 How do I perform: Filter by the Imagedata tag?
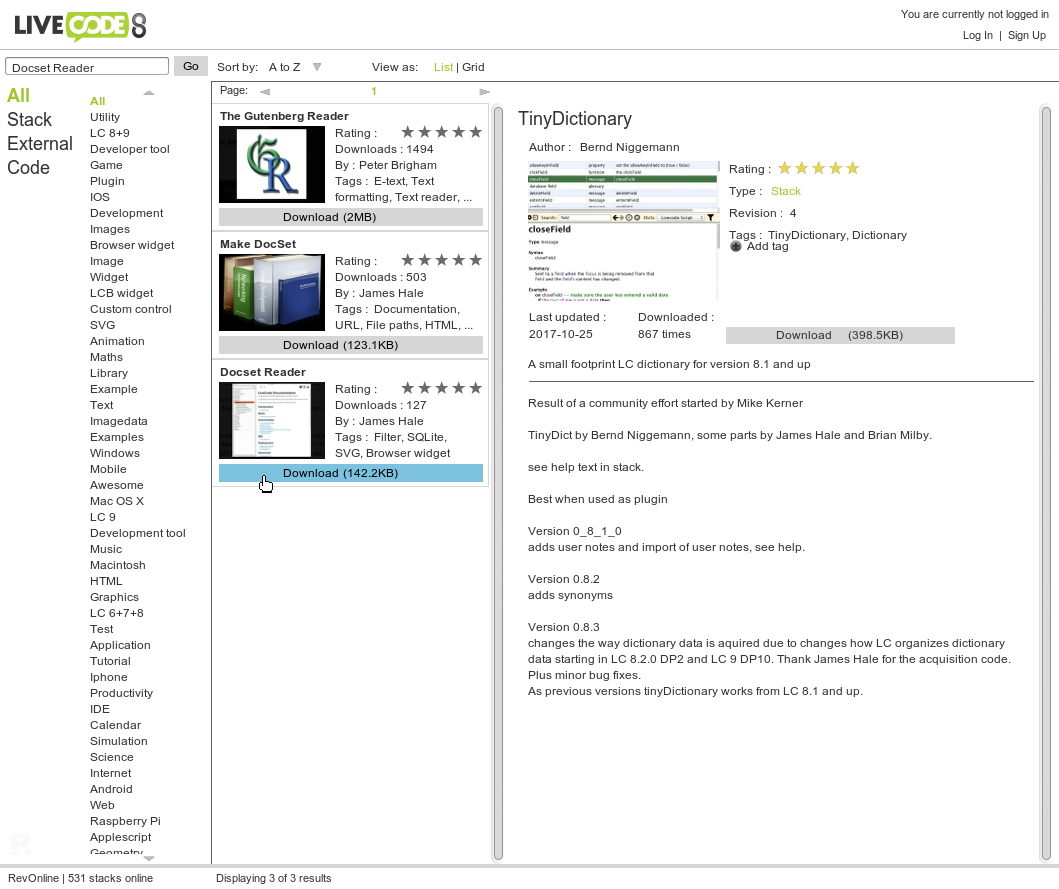click(x=118, y=421)
